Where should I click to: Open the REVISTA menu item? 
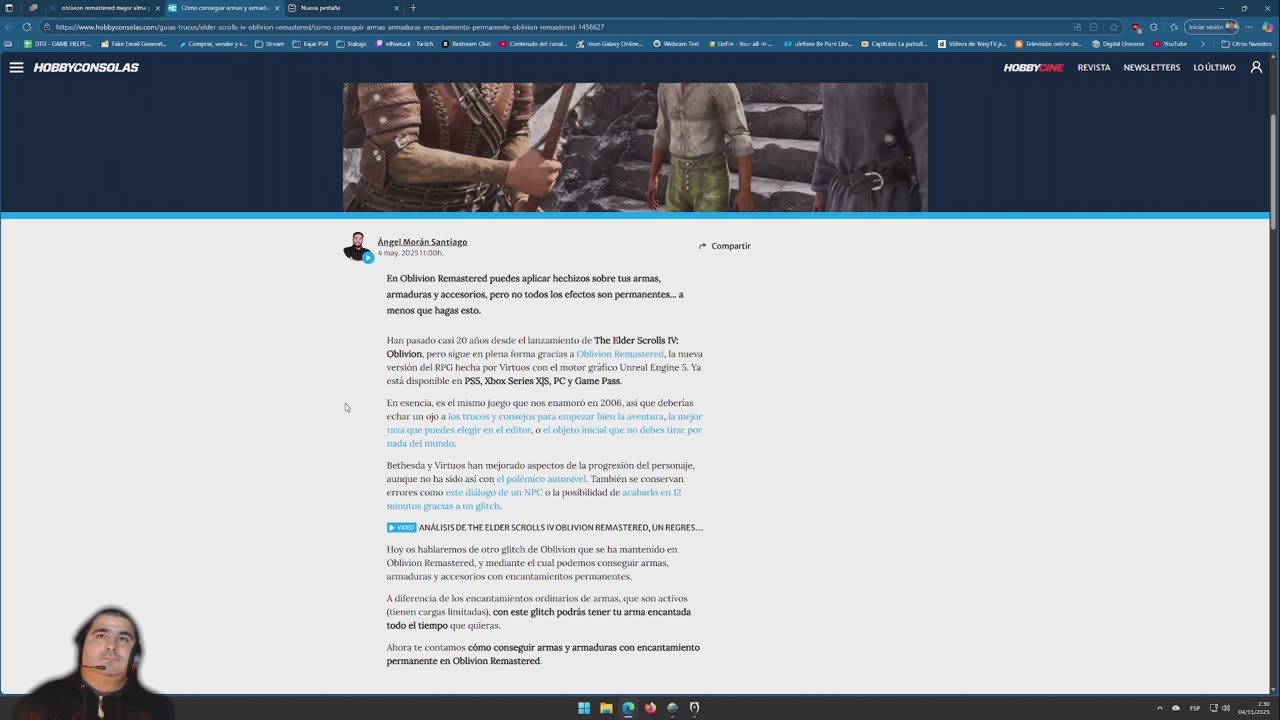pos(1094,67)
